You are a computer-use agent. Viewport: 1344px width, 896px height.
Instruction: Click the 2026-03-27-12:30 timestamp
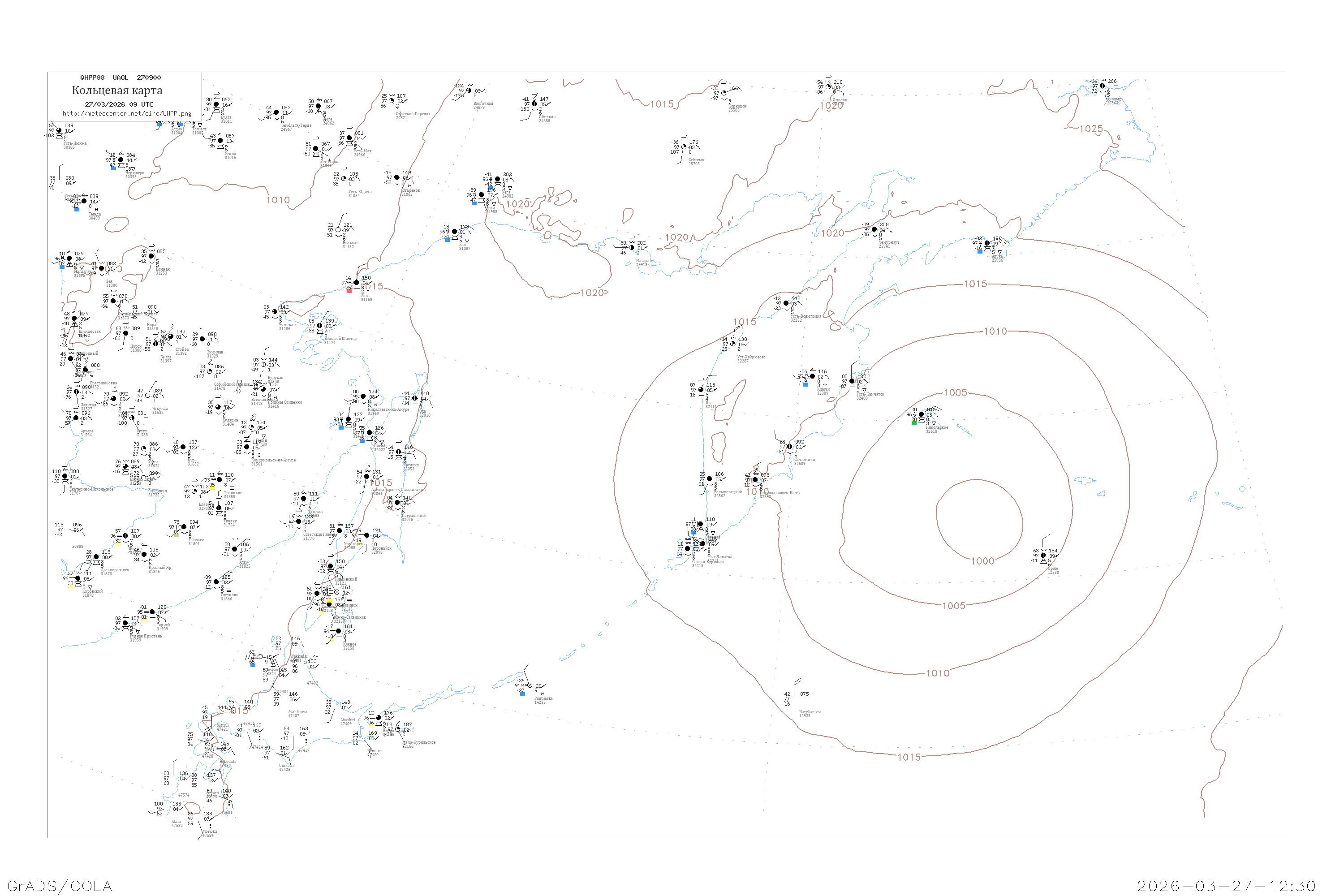click(1226, 886)
